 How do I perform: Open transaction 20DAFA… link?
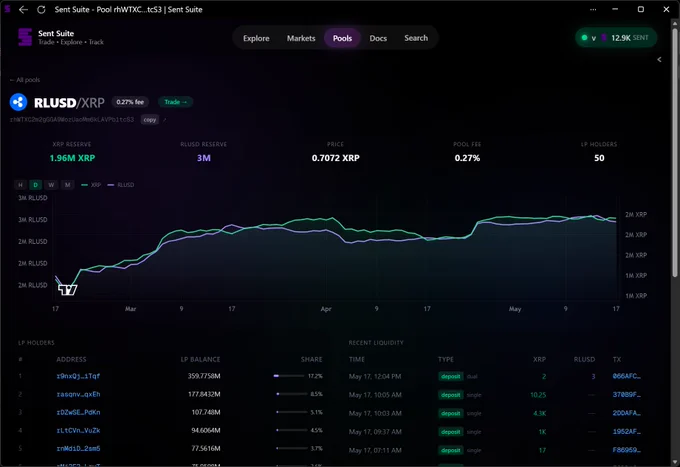pos(626,413)
